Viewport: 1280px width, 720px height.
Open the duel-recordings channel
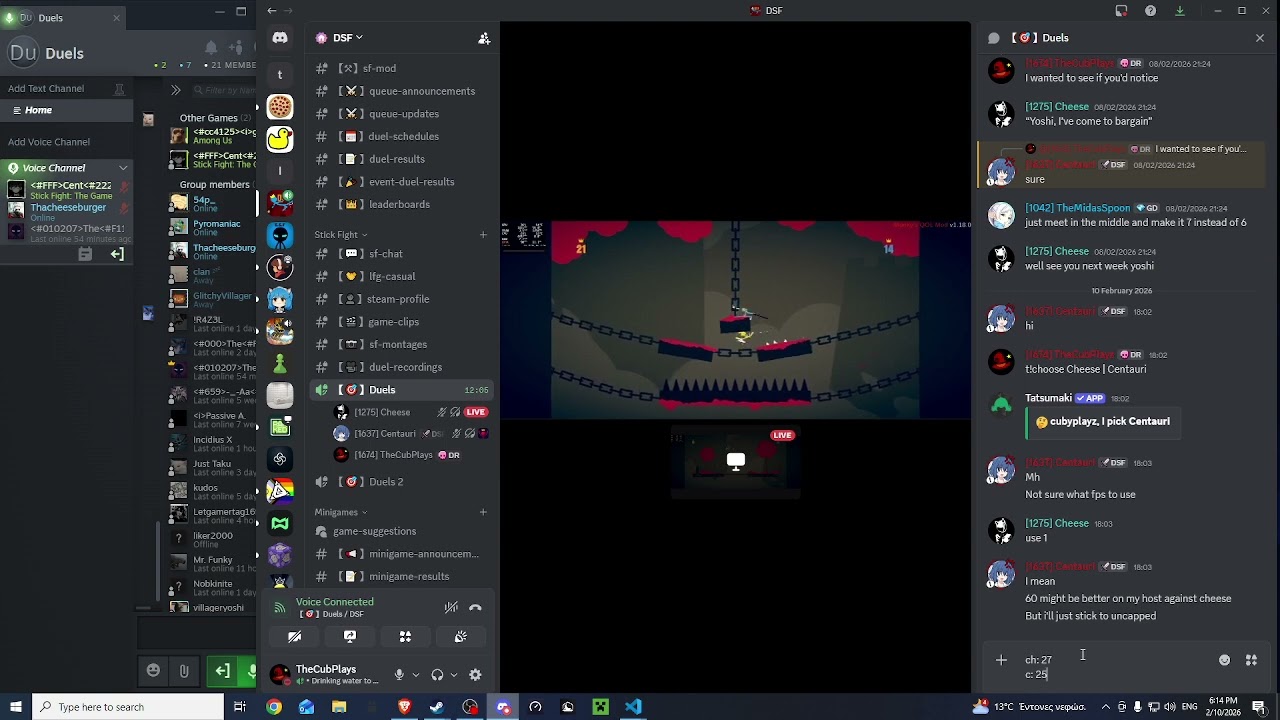(401, 367)
